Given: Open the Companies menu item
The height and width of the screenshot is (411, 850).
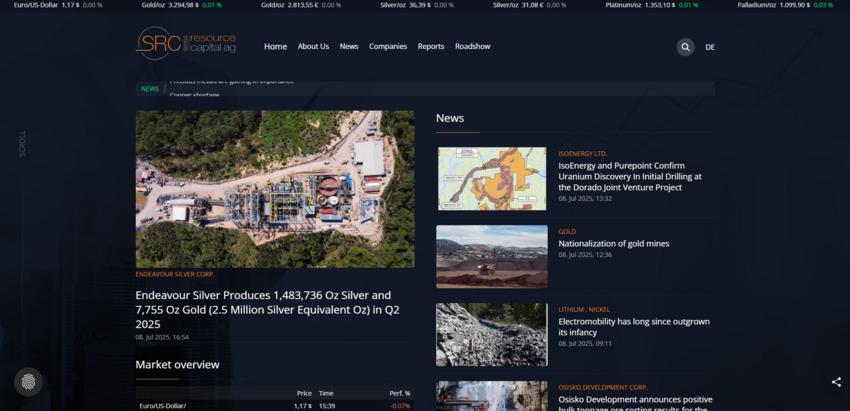Looking at the screenshot, I should (388, 47).
